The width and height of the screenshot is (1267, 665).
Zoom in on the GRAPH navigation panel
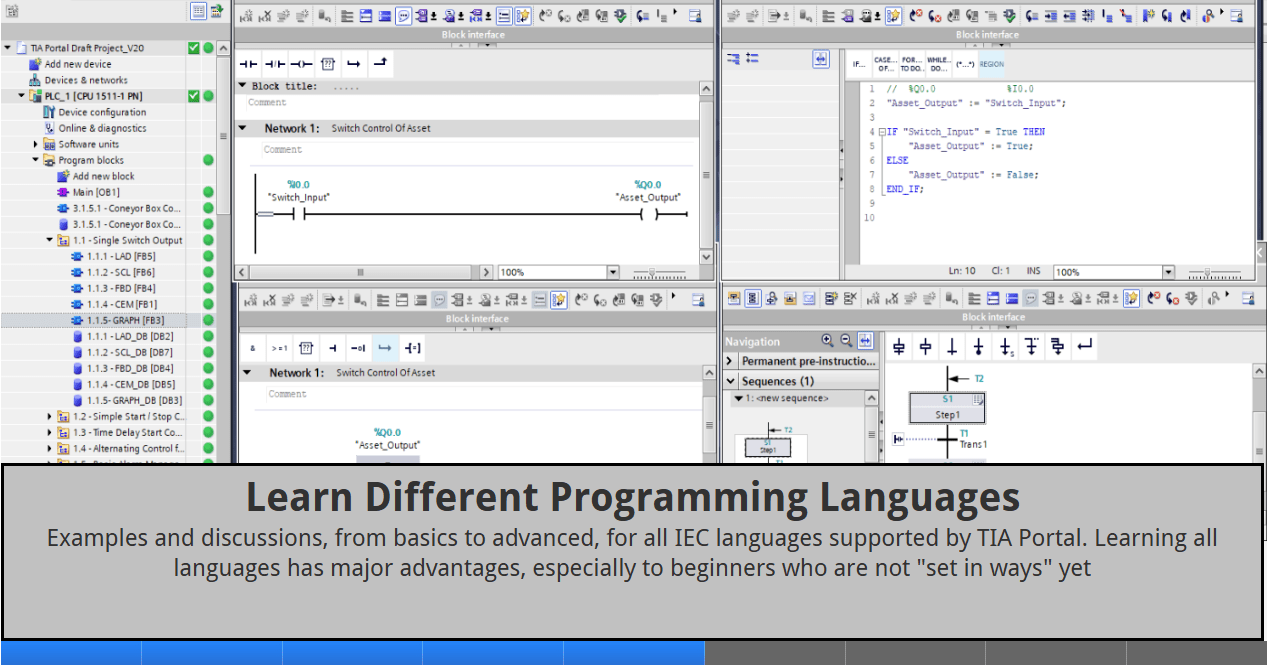click(x=827, y=341)
